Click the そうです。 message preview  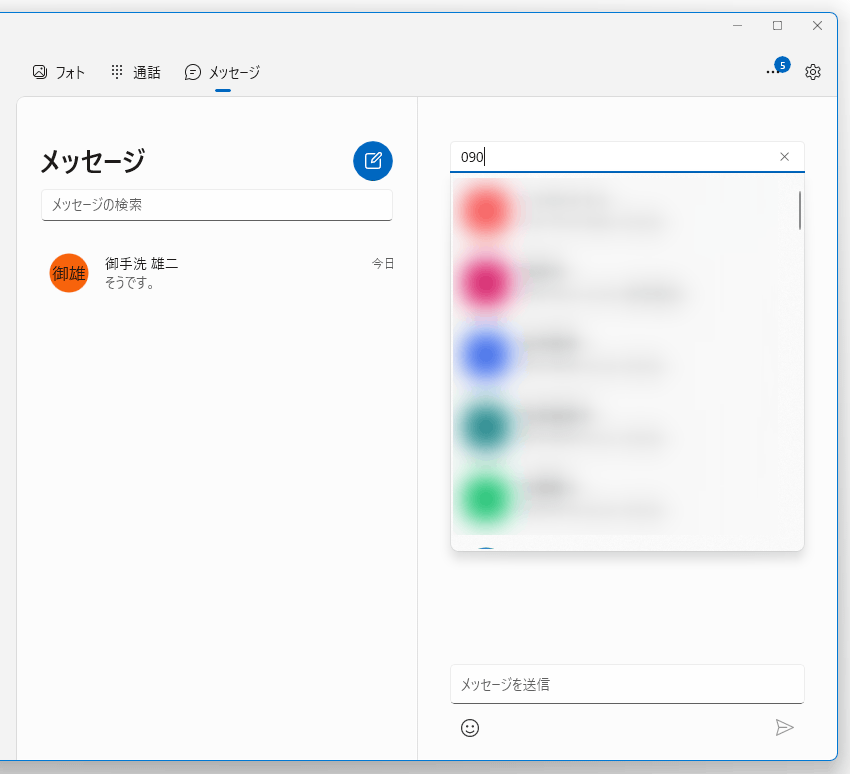tap(130, 282)
